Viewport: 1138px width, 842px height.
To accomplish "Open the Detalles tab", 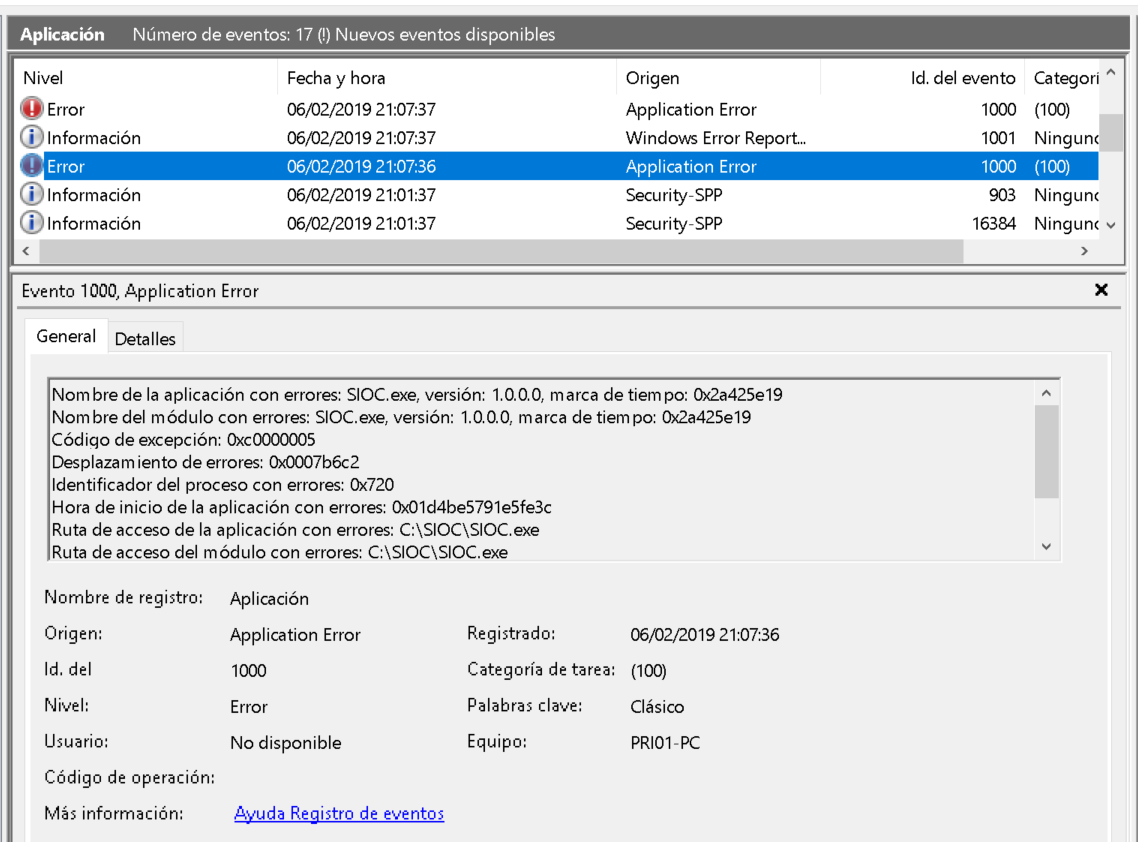I will point(145,339).
